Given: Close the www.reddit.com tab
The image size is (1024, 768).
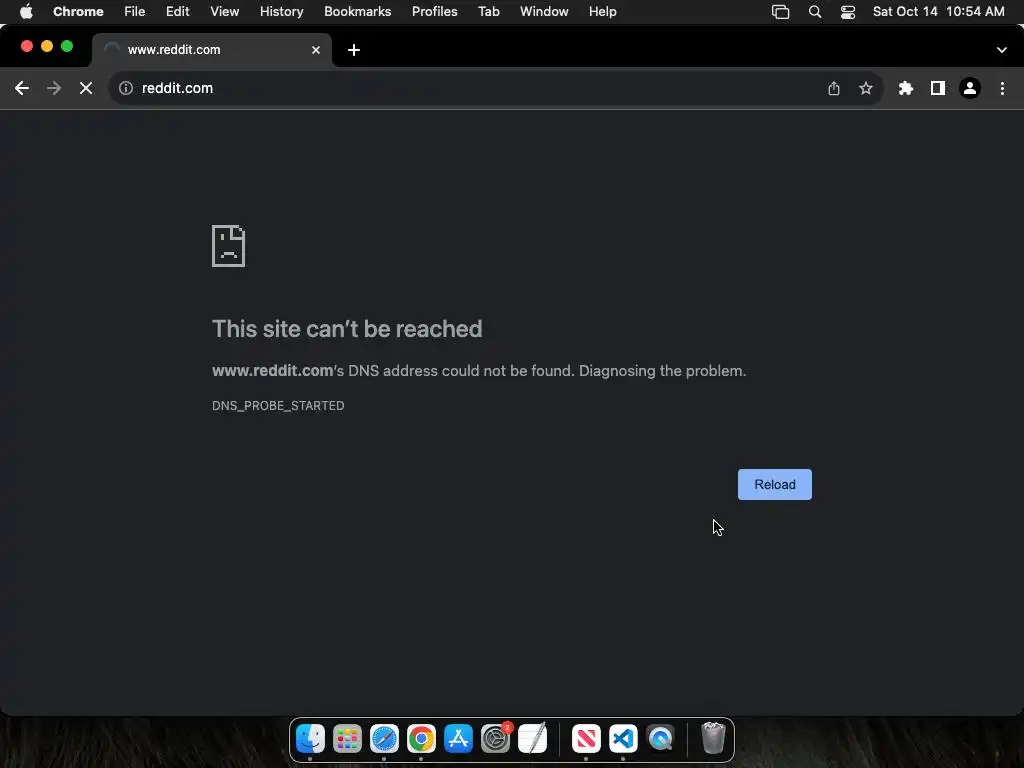Looking at the screenshot, I should (316, 50).
